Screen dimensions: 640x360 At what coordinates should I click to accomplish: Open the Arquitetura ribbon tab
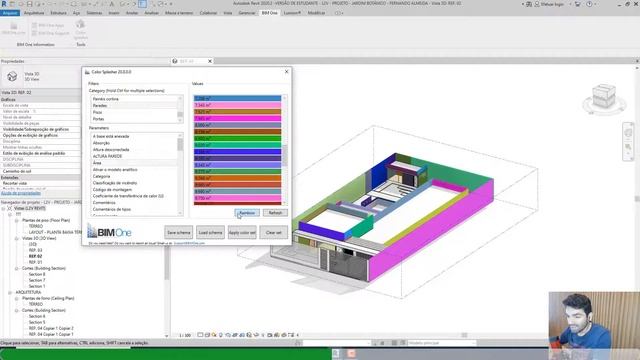[34, 13]
